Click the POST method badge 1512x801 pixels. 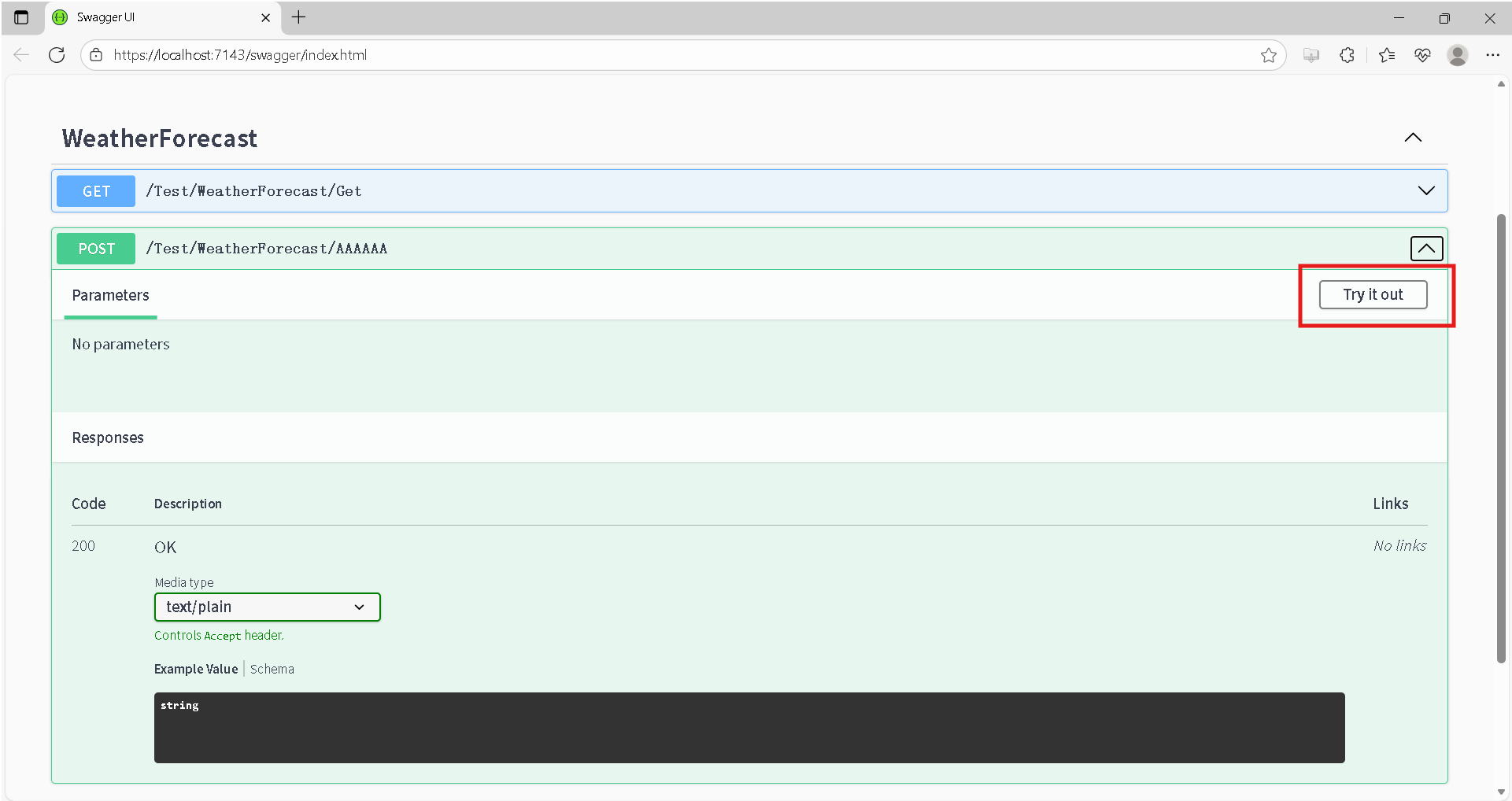click(x=96, y=249)
